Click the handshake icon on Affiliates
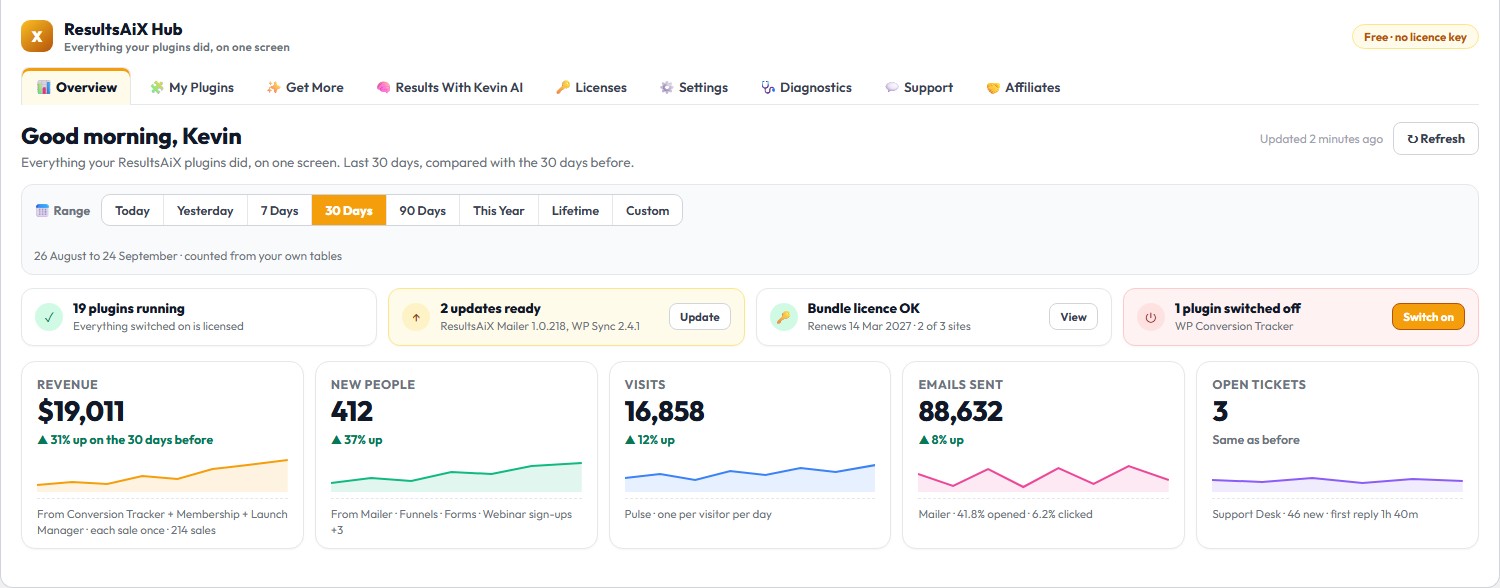Viewport: 1500px width, 588px height. (993, 87)
